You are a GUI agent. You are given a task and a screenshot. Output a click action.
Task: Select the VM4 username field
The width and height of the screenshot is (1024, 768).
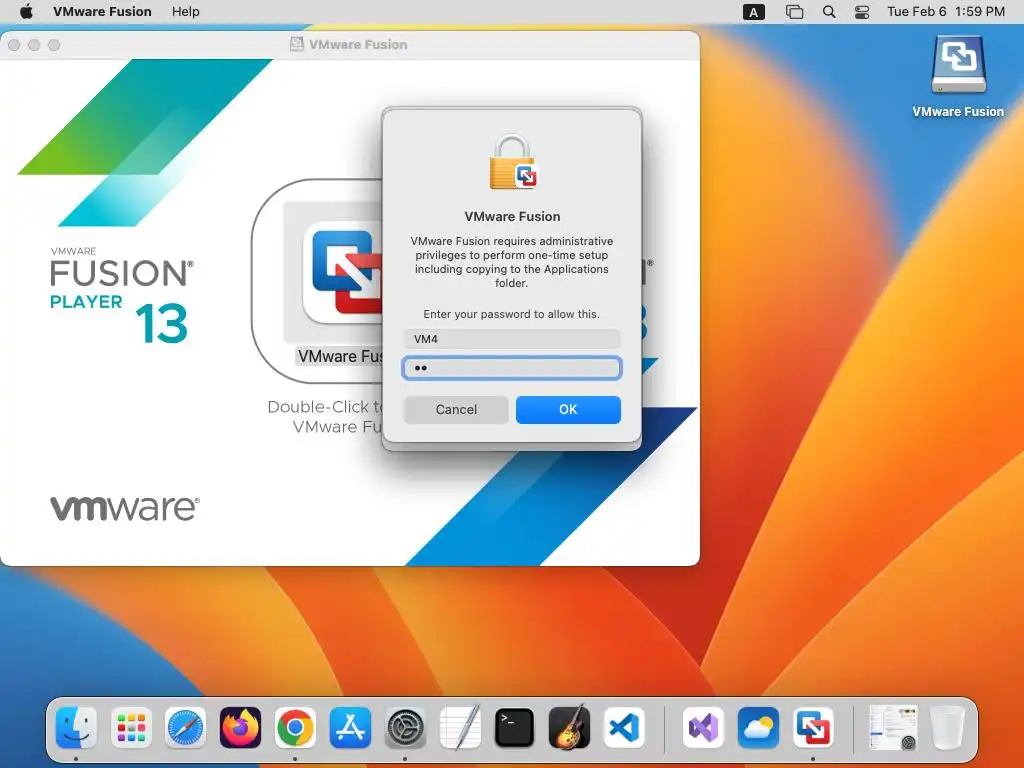pos(511,339)
